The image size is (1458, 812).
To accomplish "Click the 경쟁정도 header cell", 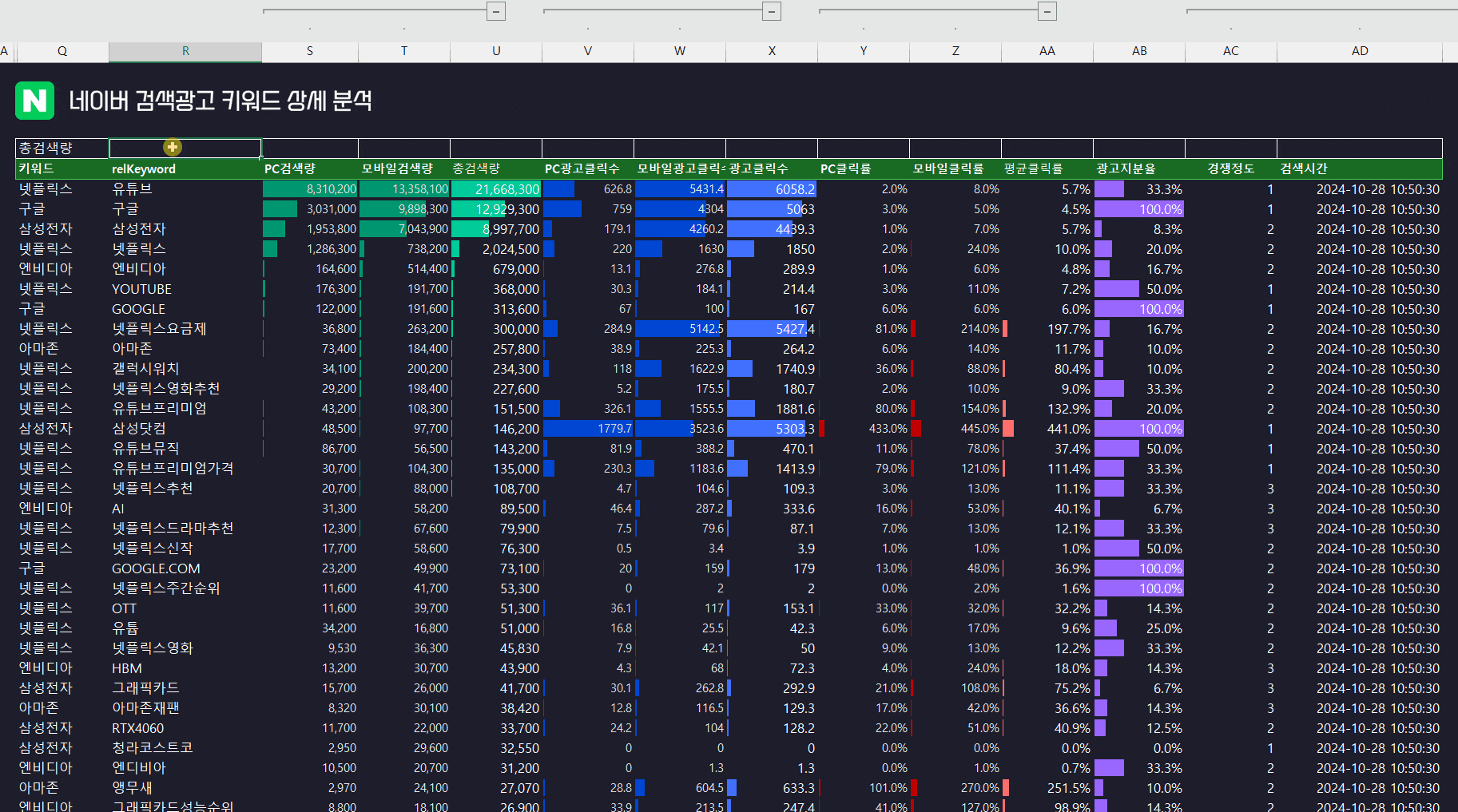I will tap(1230, 168).
